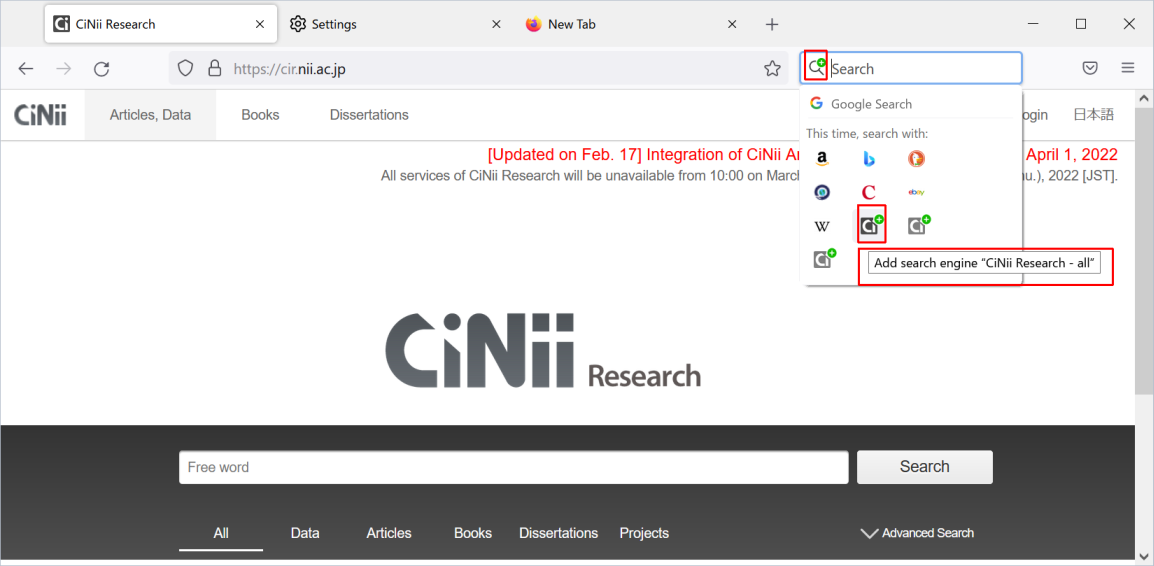Viewport: 1154px width, 566px height.
Task: Select the All search category tab
Action: click(x=221, y=533)
